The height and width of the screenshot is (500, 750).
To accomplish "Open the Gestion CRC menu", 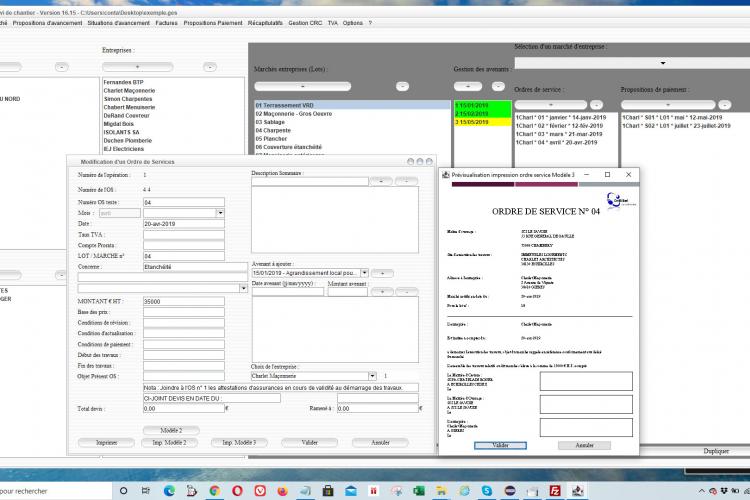I will (x=305, y=23).
